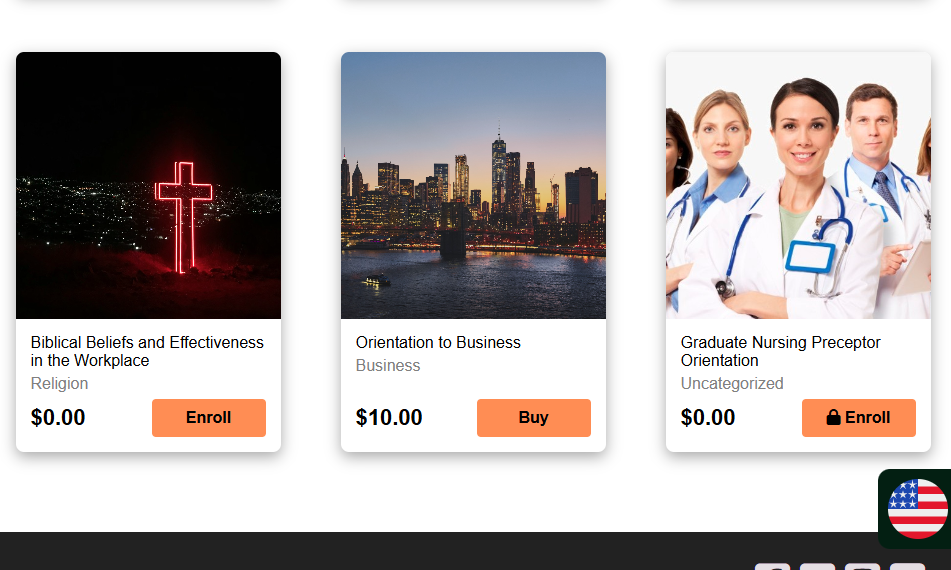Click the second social media icon in footer
Image resolution: width=951 pixels, height=570 pixels.
[817, 567]
